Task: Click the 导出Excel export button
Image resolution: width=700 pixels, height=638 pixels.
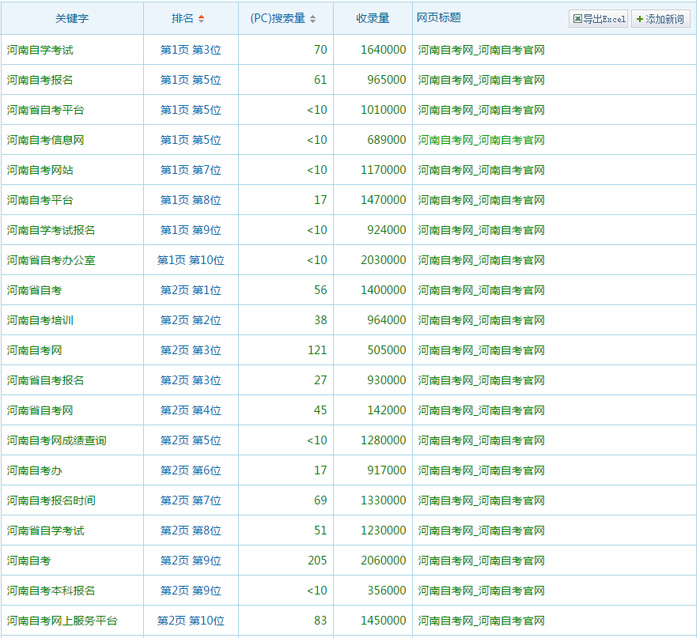Action: coord(598,19)
